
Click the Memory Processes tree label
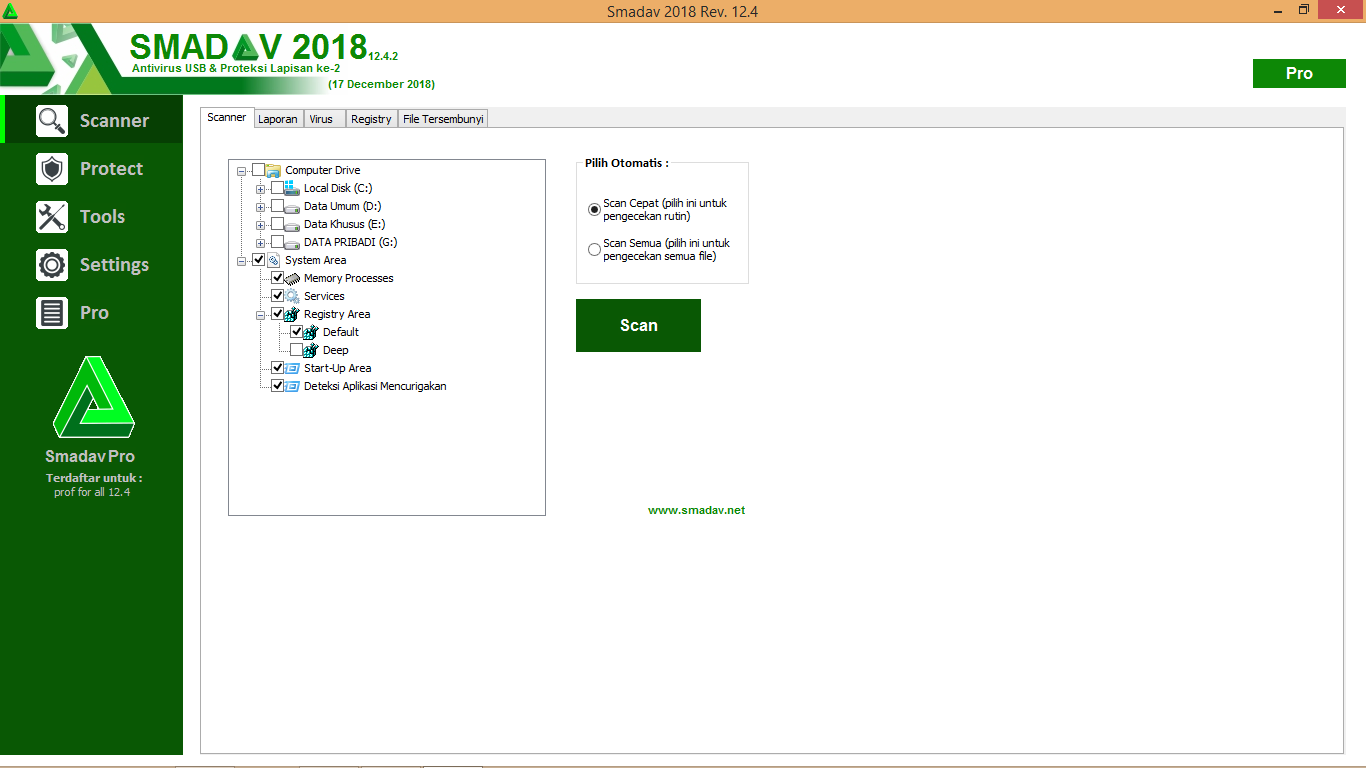(349, 278)
